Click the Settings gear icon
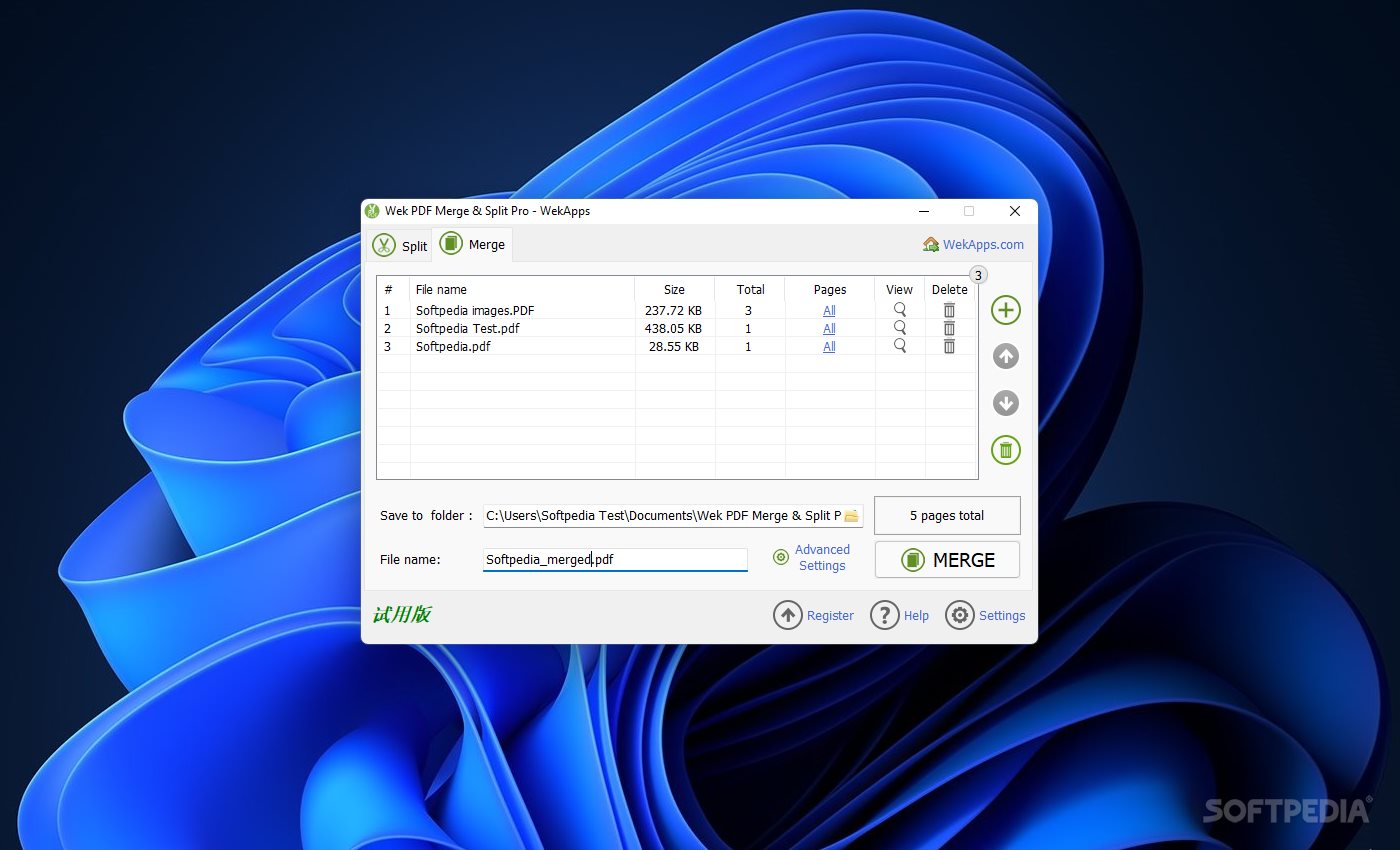The width and height of the screenshot is (1400, 850). click(960, 615)
